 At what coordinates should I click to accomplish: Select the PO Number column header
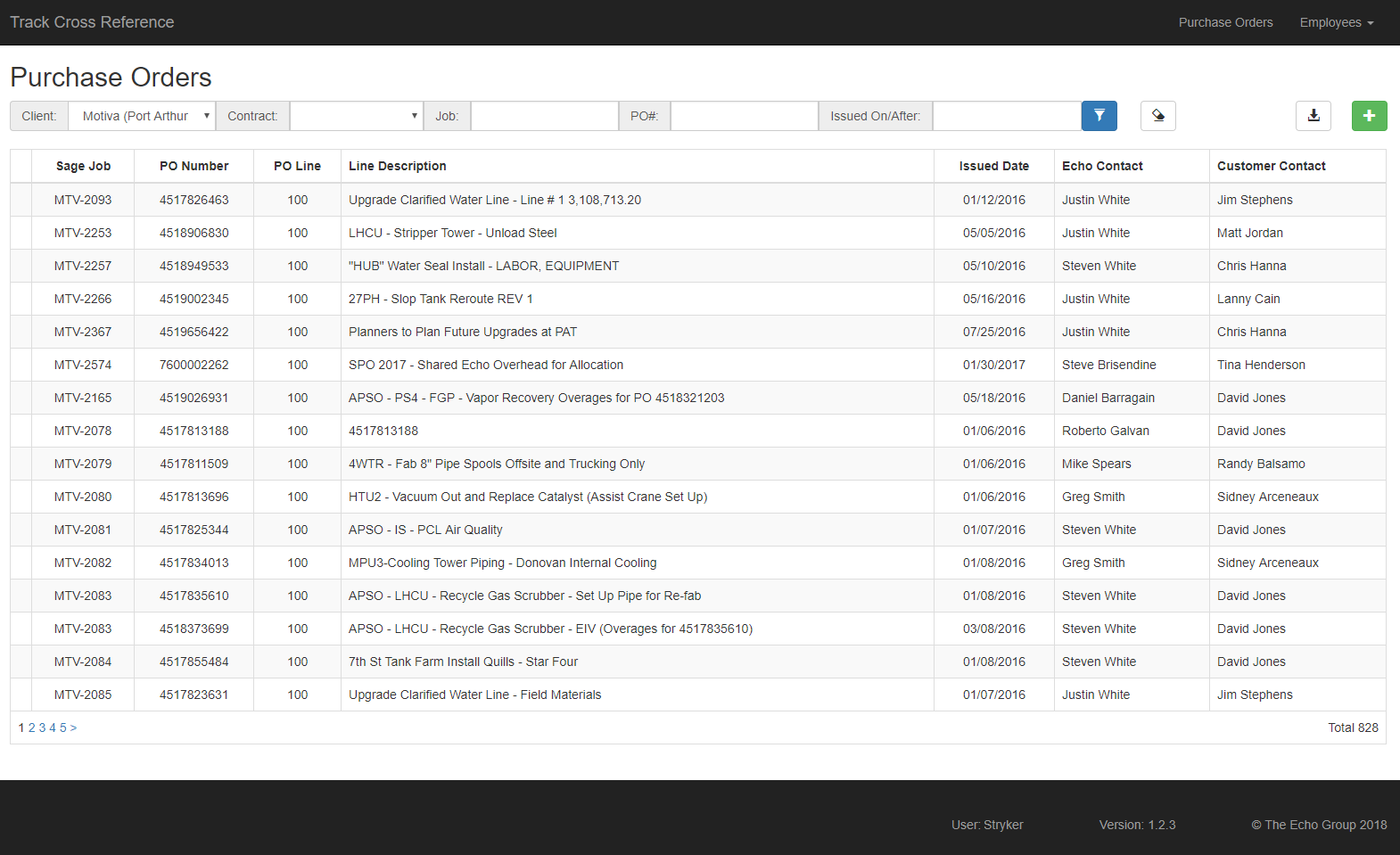[x=194, y=166]
